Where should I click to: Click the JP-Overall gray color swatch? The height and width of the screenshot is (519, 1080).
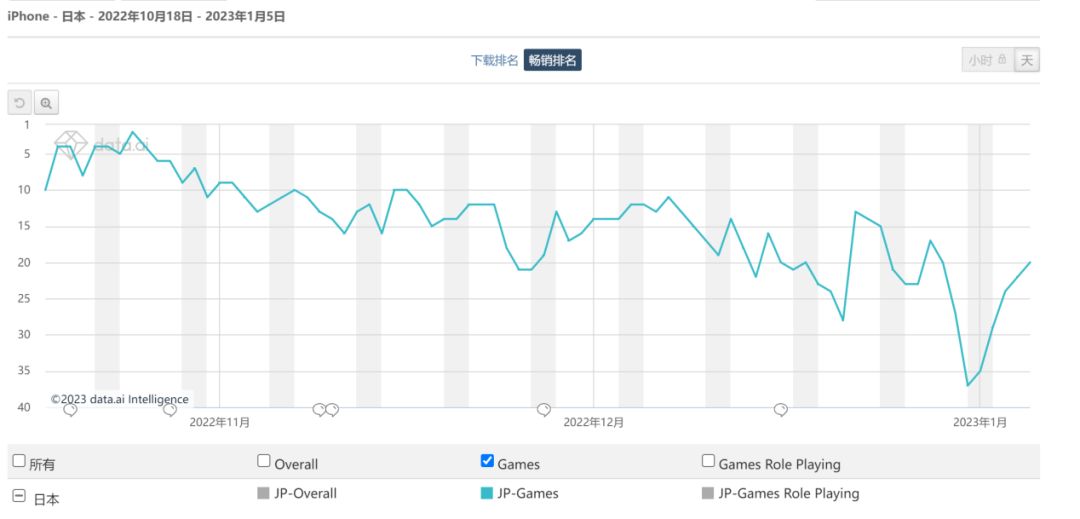(264, 493)
